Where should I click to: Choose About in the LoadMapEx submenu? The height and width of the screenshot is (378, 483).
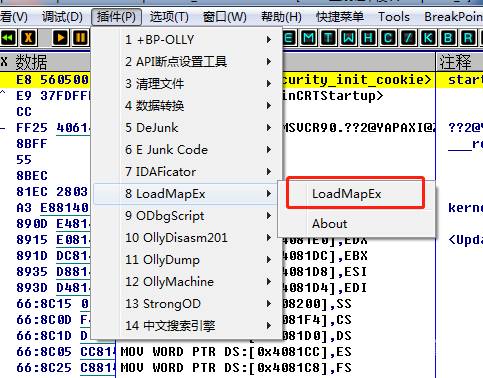point(357,224)
